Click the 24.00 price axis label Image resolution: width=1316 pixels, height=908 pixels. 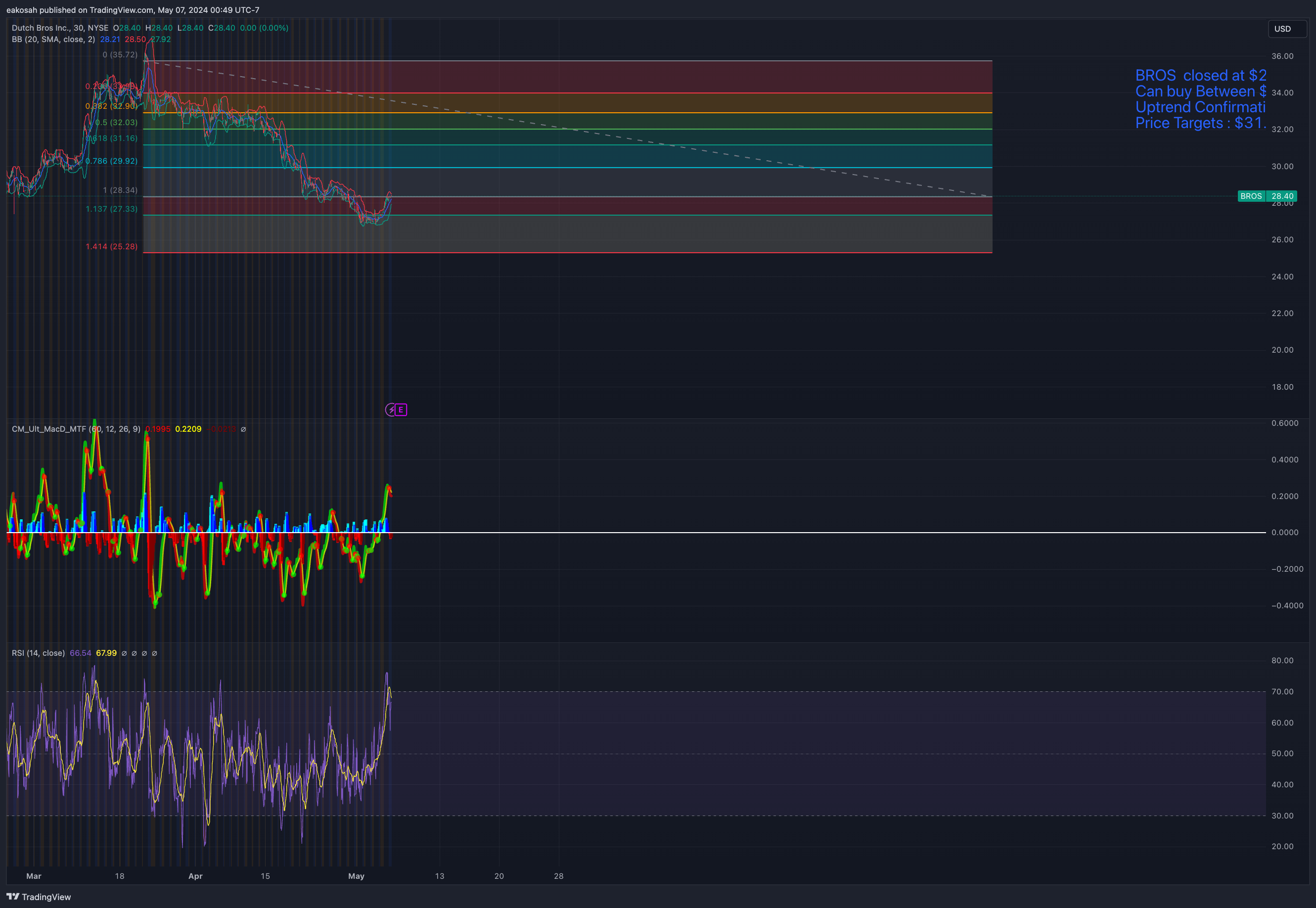point(1282,276)
